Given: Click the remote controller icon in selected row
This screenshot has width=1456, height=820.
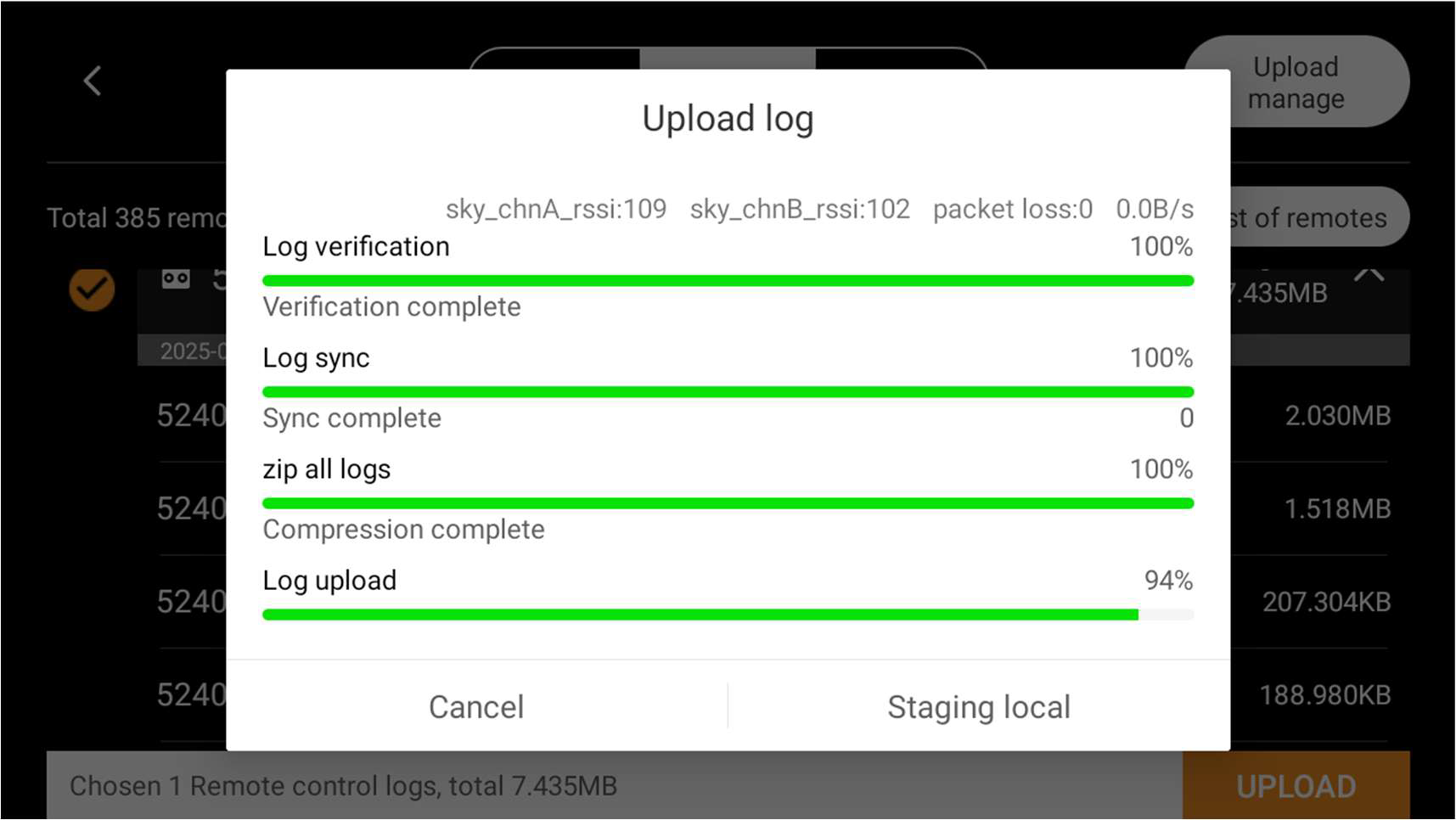Looking at the screenshot, I should 176,278.
